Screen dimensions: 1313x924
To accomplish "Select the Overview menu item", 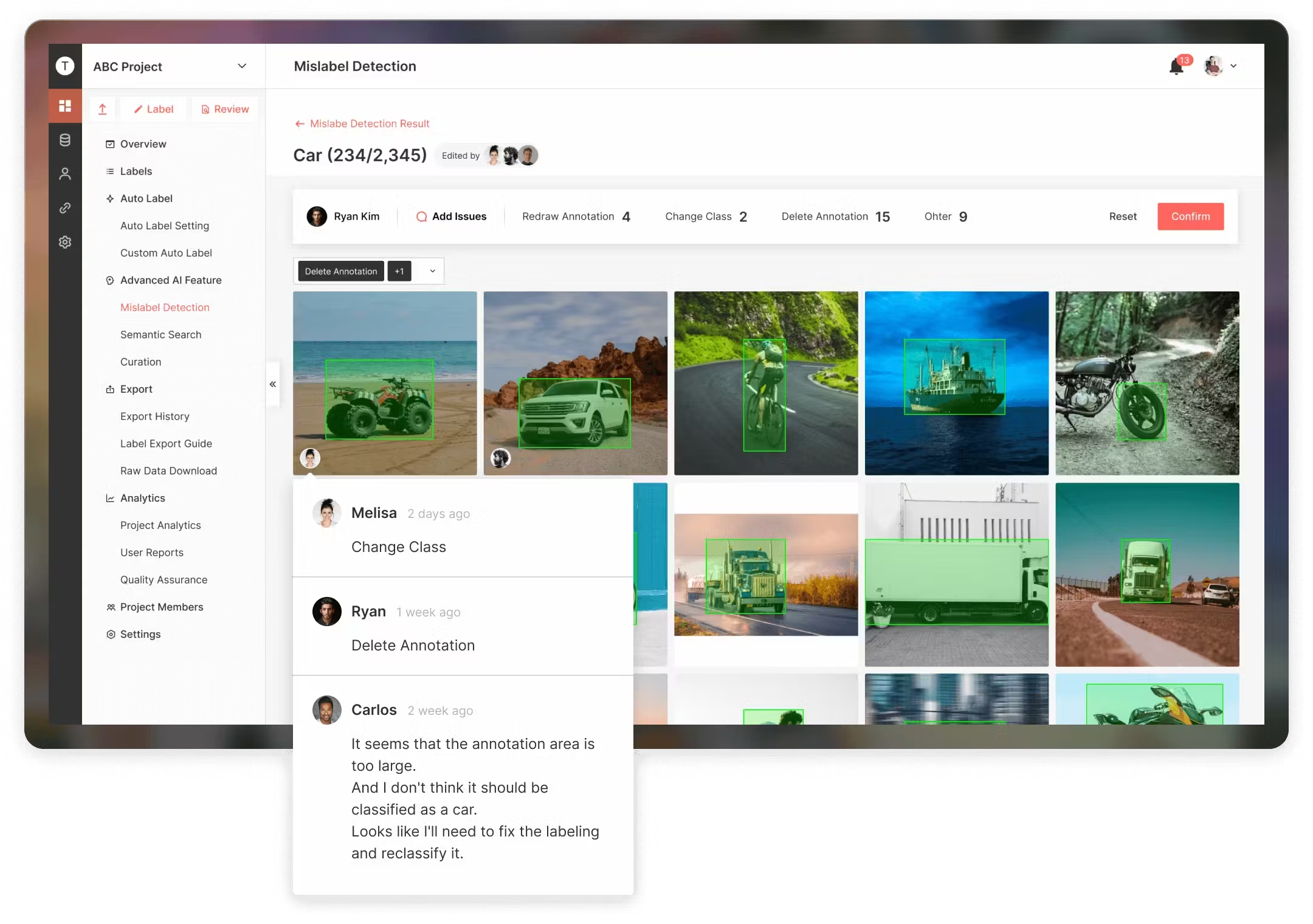I will point(143,143).
